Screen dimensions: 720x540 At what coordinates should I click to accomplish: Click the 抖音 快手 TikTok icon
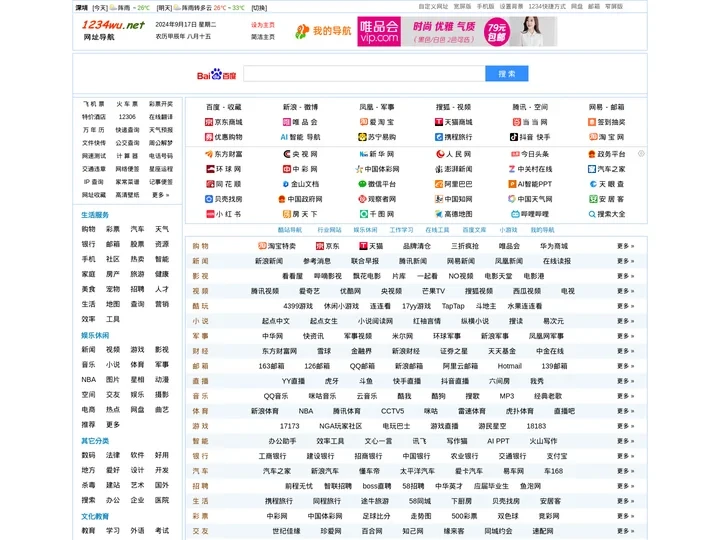pyautogui.click(x=514, y=137)
